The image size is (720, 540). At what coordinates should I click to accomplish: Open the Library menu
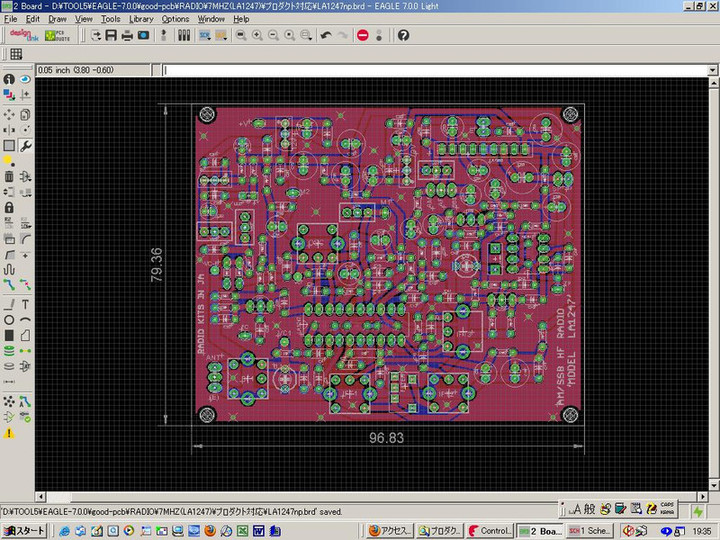(141, 19)
